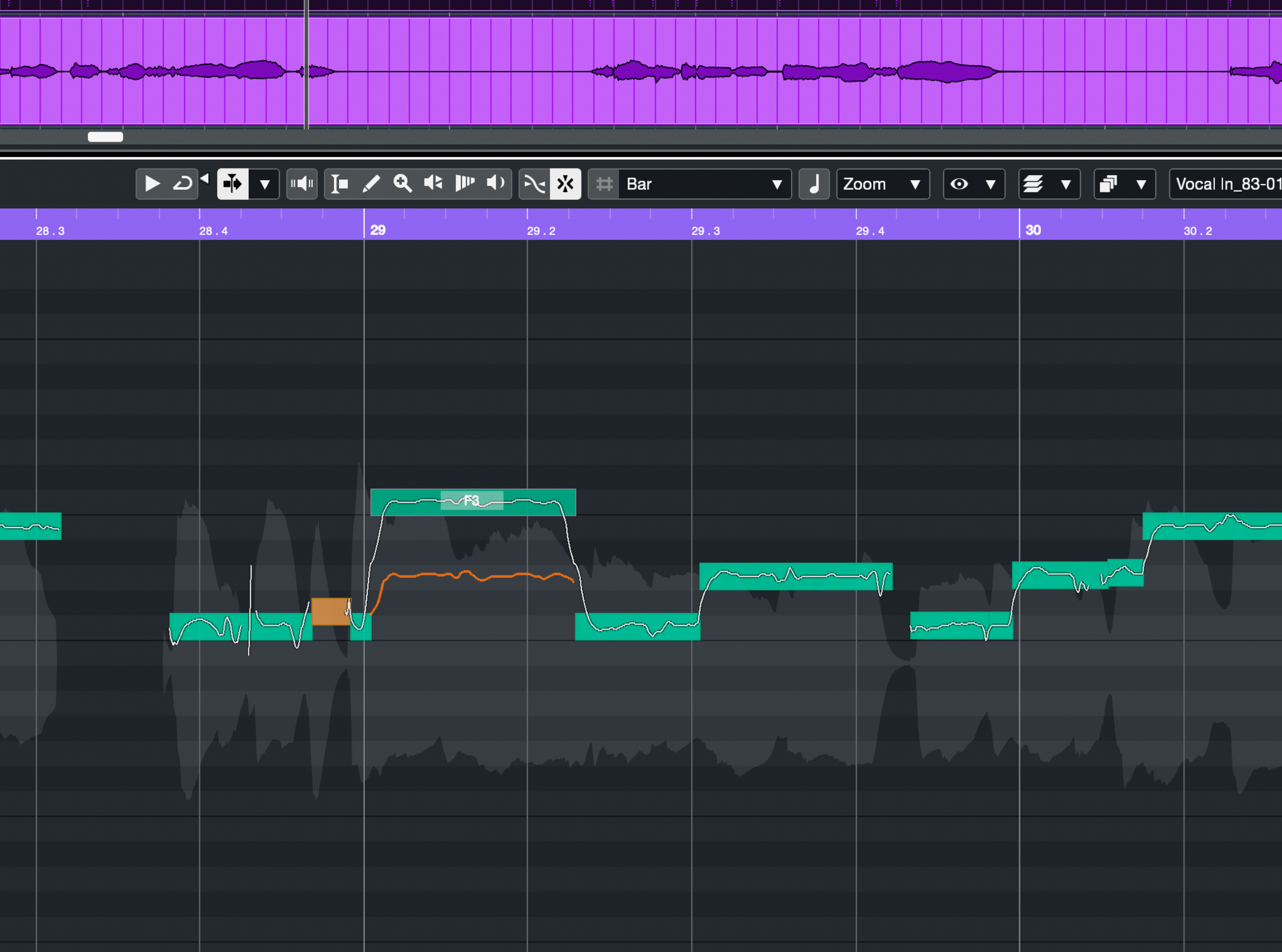This screenshot has height=952, width=1282.
Task: Toggle the audition loop button
Action: point(182,184)
